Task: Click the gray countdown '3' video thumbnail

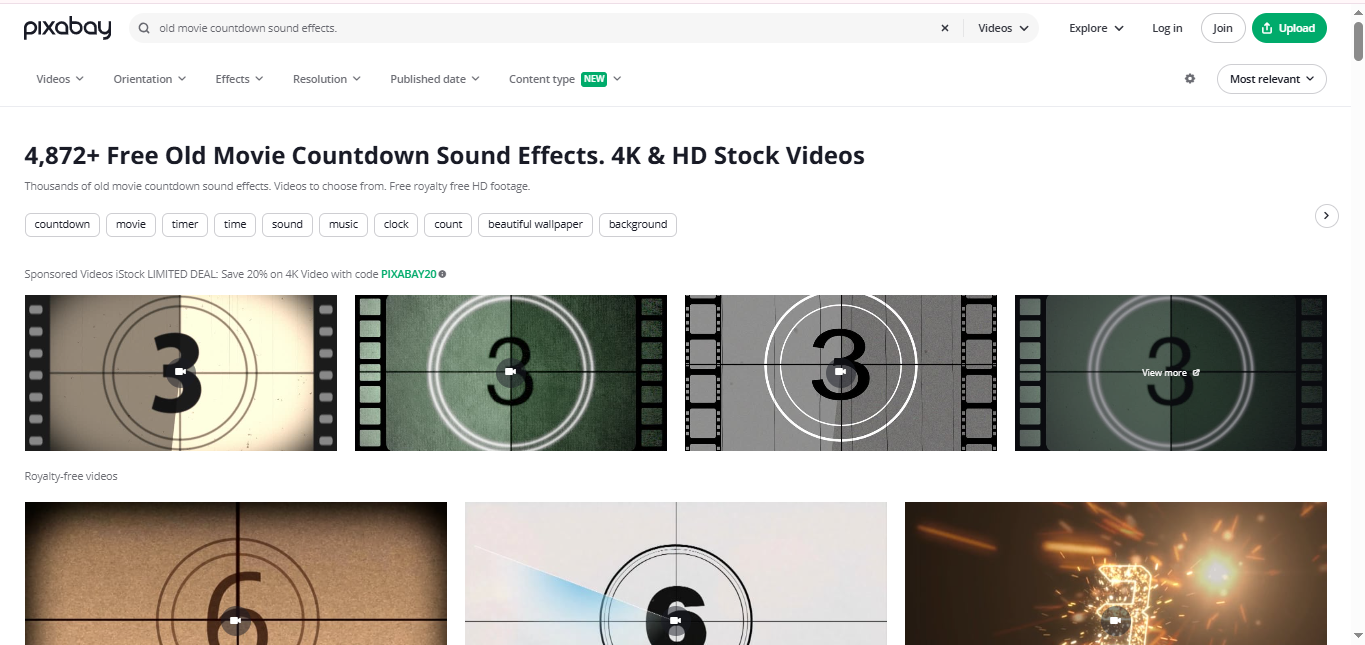Action: [x=840, y=371]
